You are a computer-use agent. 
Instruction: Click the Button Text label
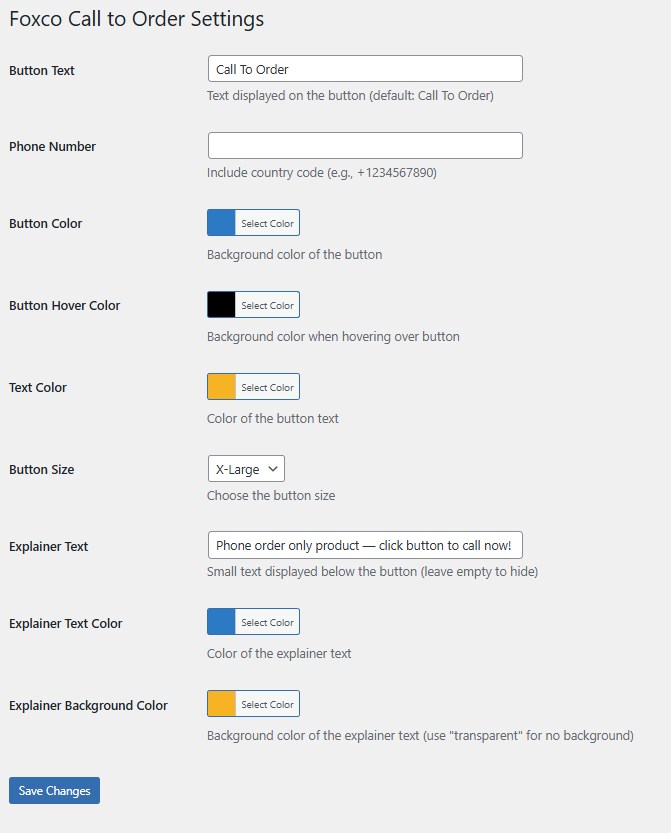click(x=42, y=71)
